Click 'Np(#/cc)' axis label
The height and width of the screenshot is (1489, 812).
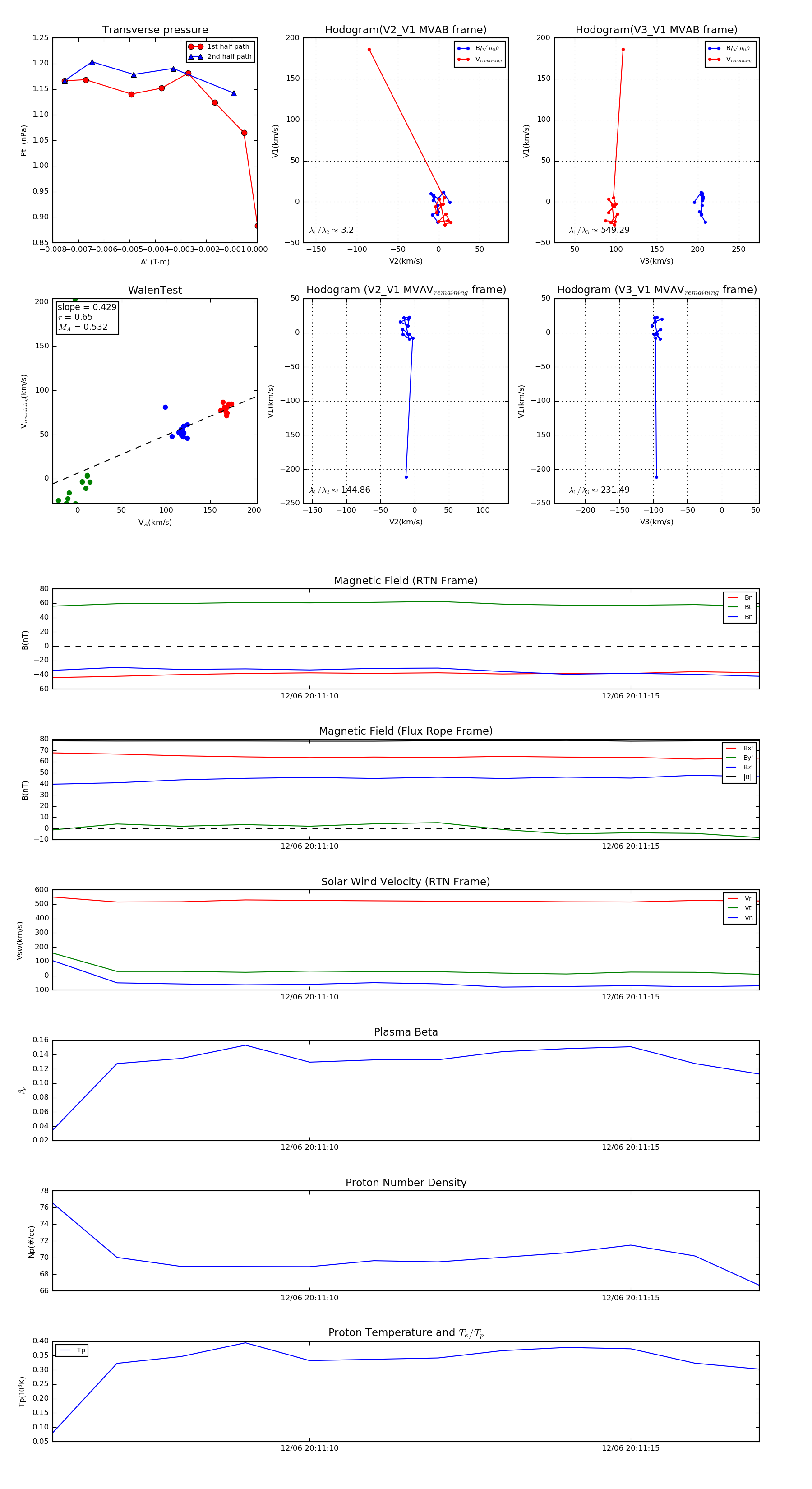[31, 1241]
